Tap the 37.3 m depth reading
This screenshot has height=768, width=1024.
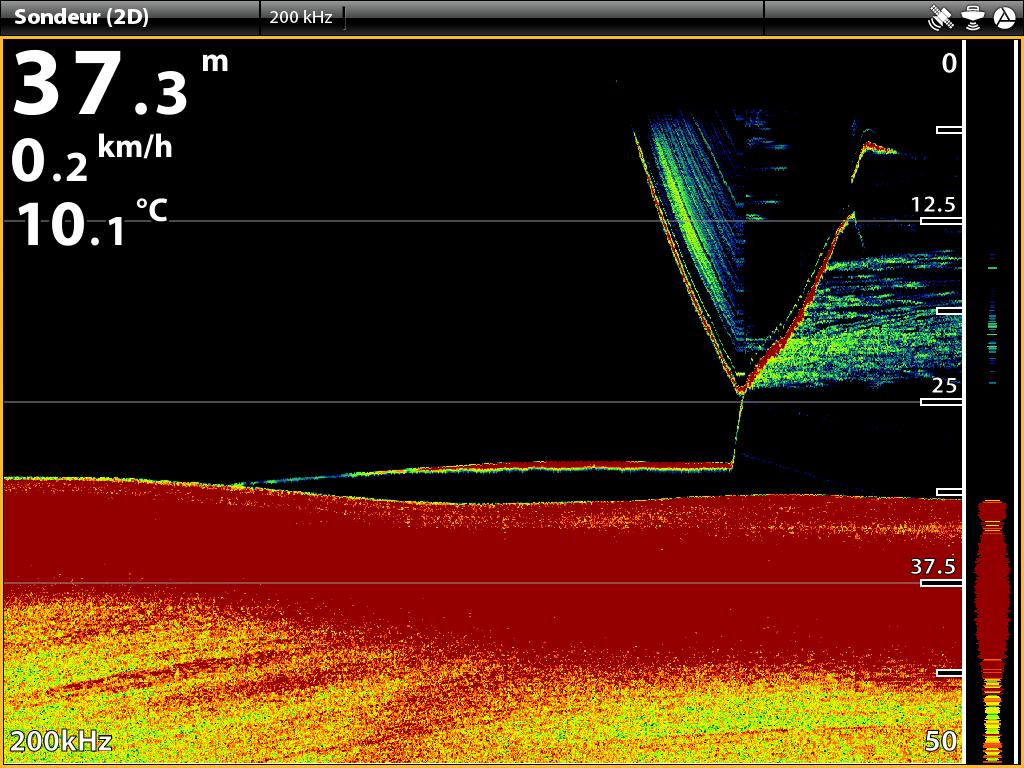(x=120, y=84)
